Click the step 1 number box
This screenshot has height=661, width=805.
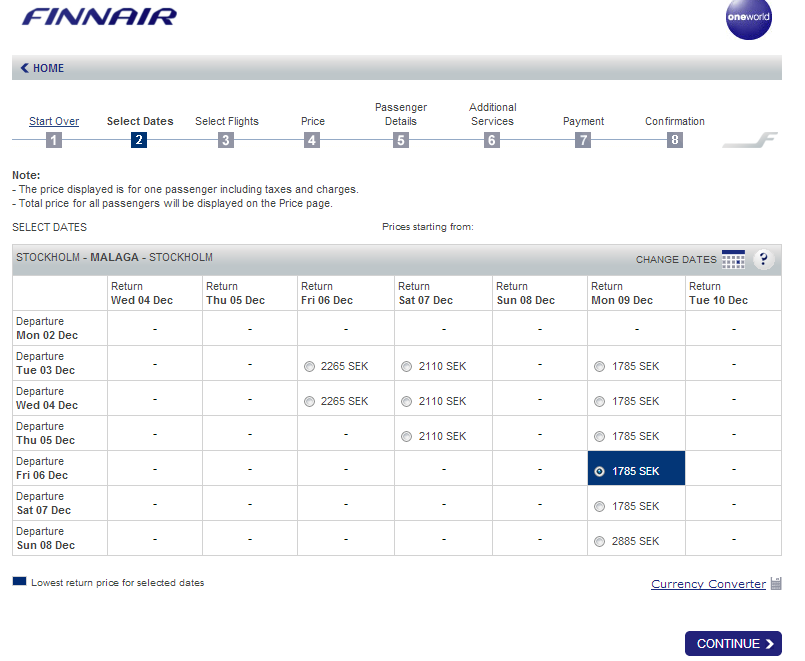point(54,140)
